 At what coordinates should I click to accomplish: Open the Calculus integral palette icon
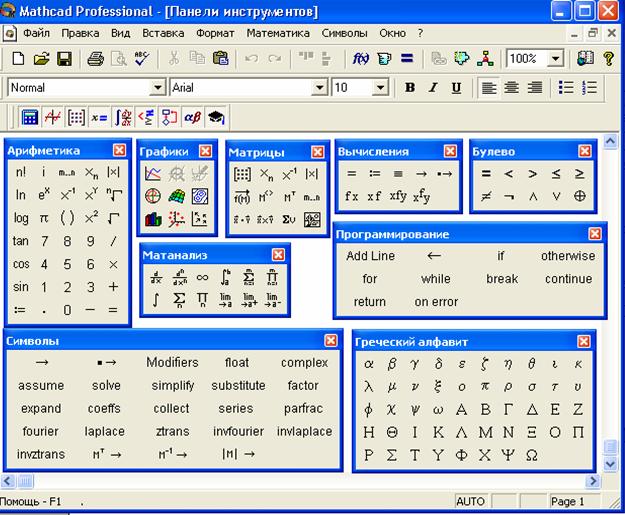[x=123, y=117]
